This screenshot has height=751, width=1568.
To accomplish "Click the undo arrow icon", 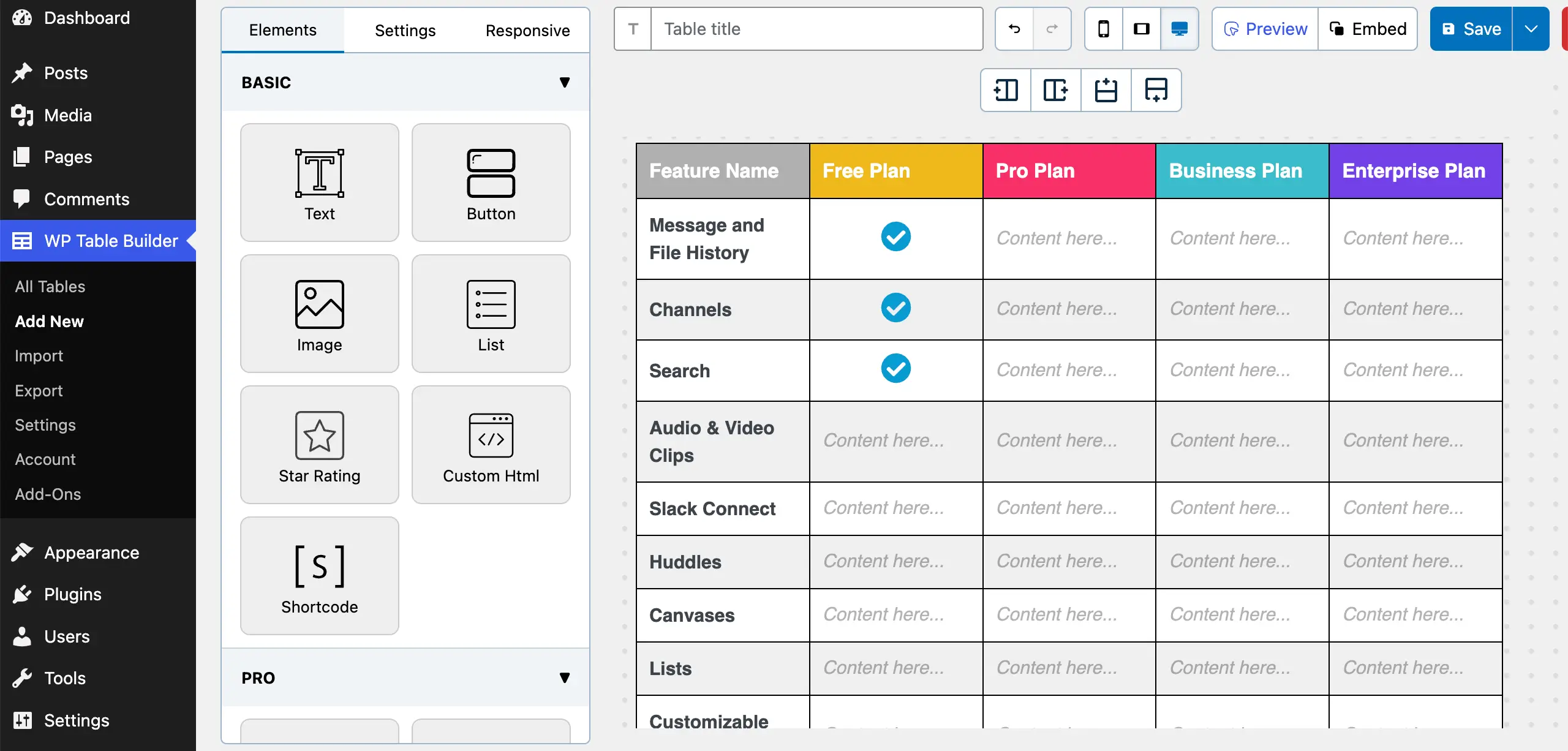I will point(1014,29).
